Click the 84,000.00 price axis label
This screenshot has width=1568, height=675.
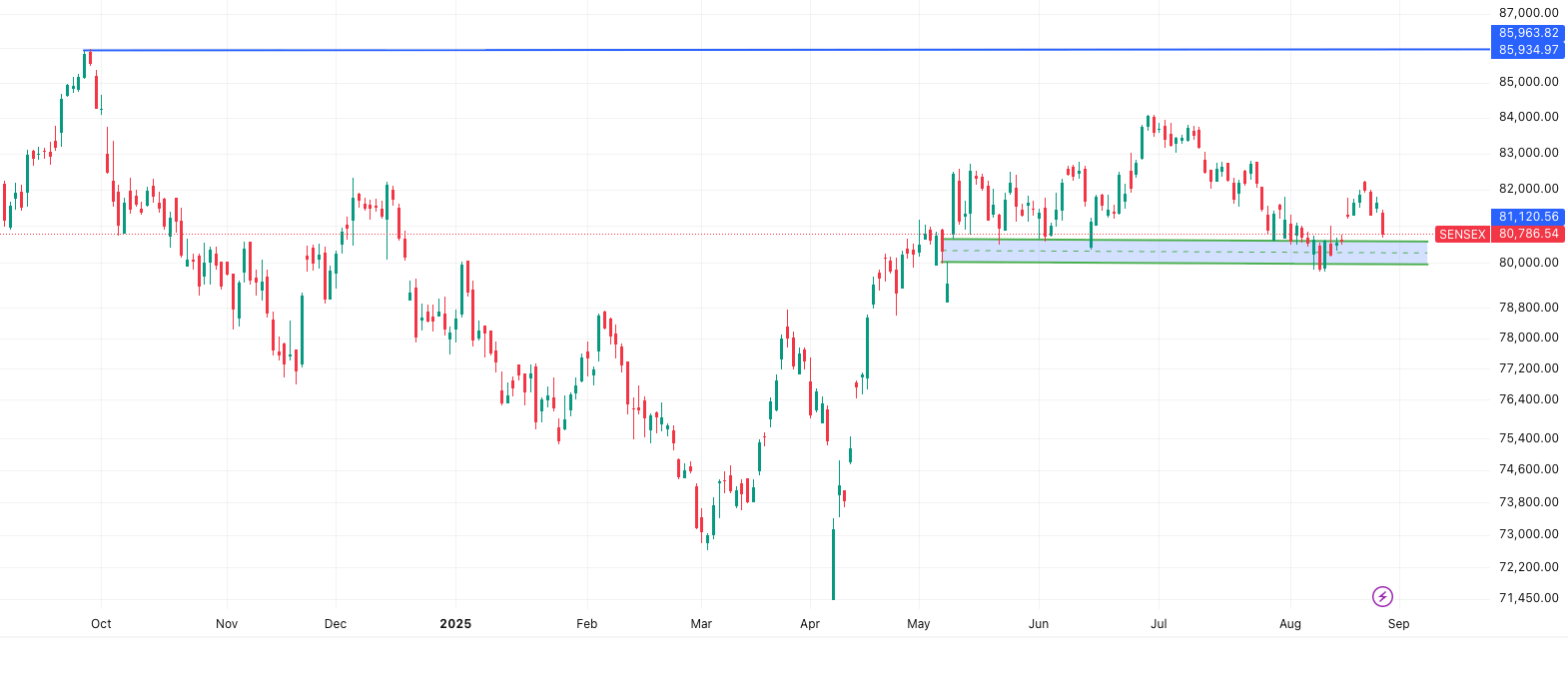[x=1528, y=117]
